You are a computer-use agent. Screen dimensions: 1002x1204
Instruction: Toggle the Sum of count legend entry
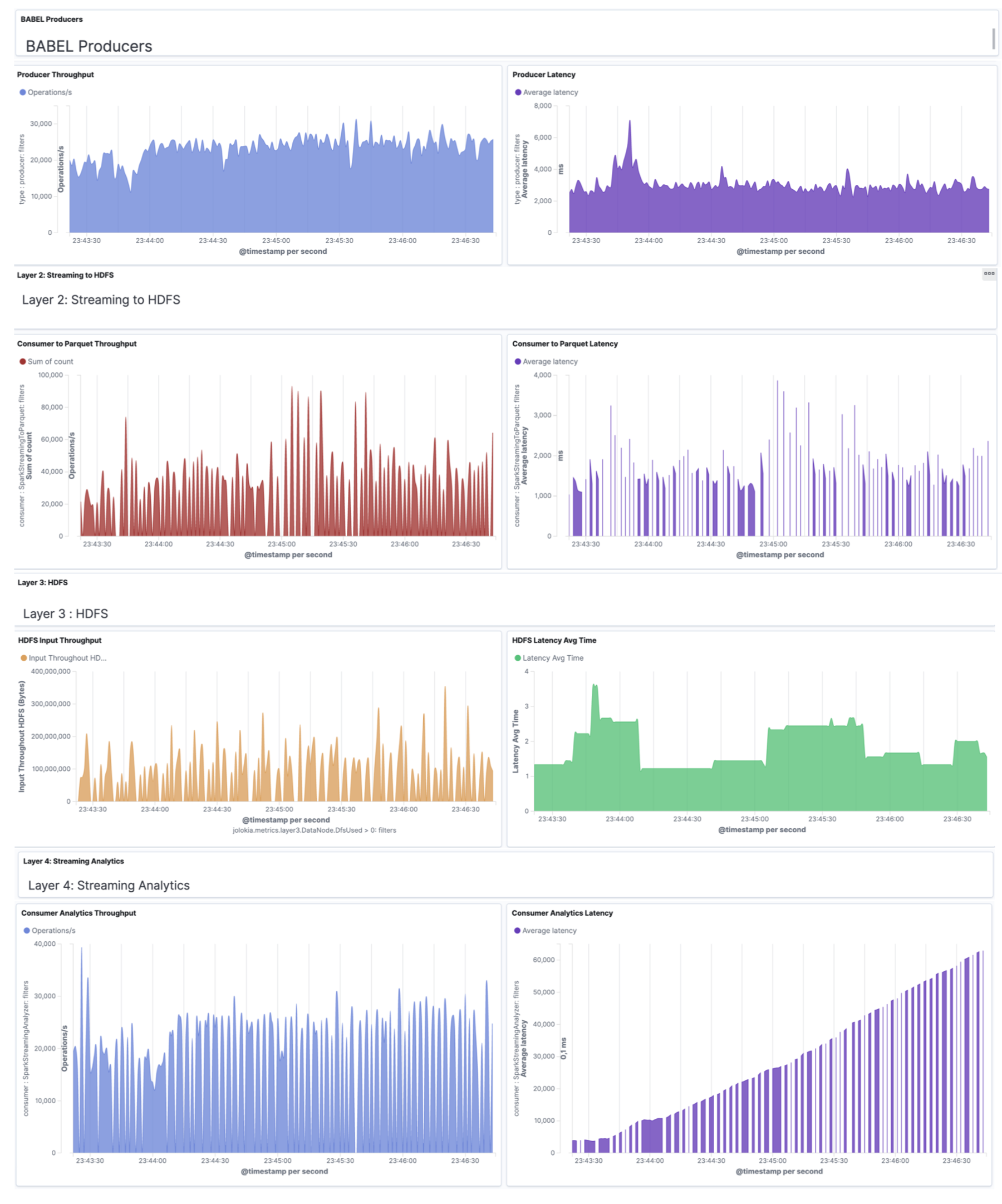tap(46, 362)
